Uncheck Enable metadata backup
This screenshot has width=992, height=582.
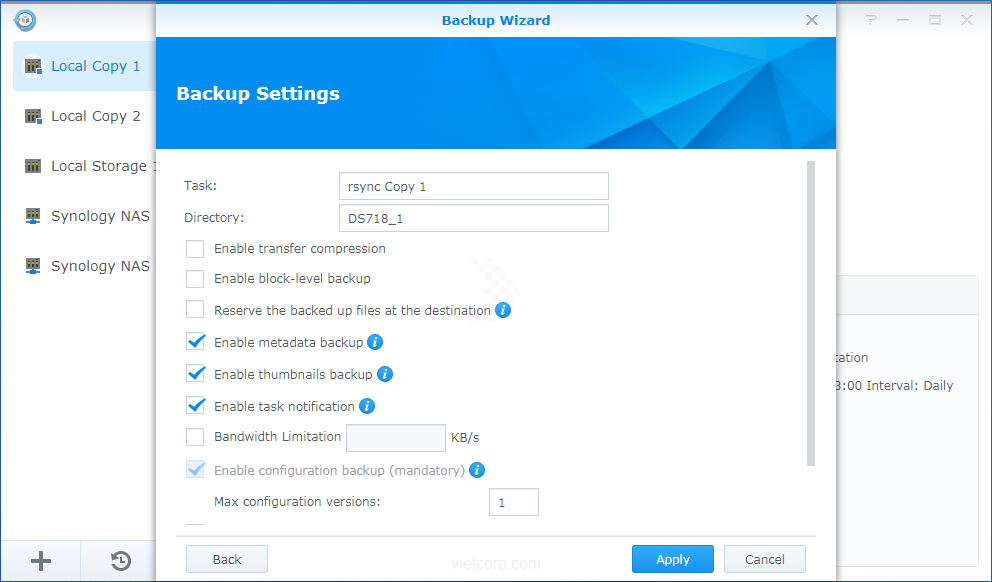click(195, 342)
